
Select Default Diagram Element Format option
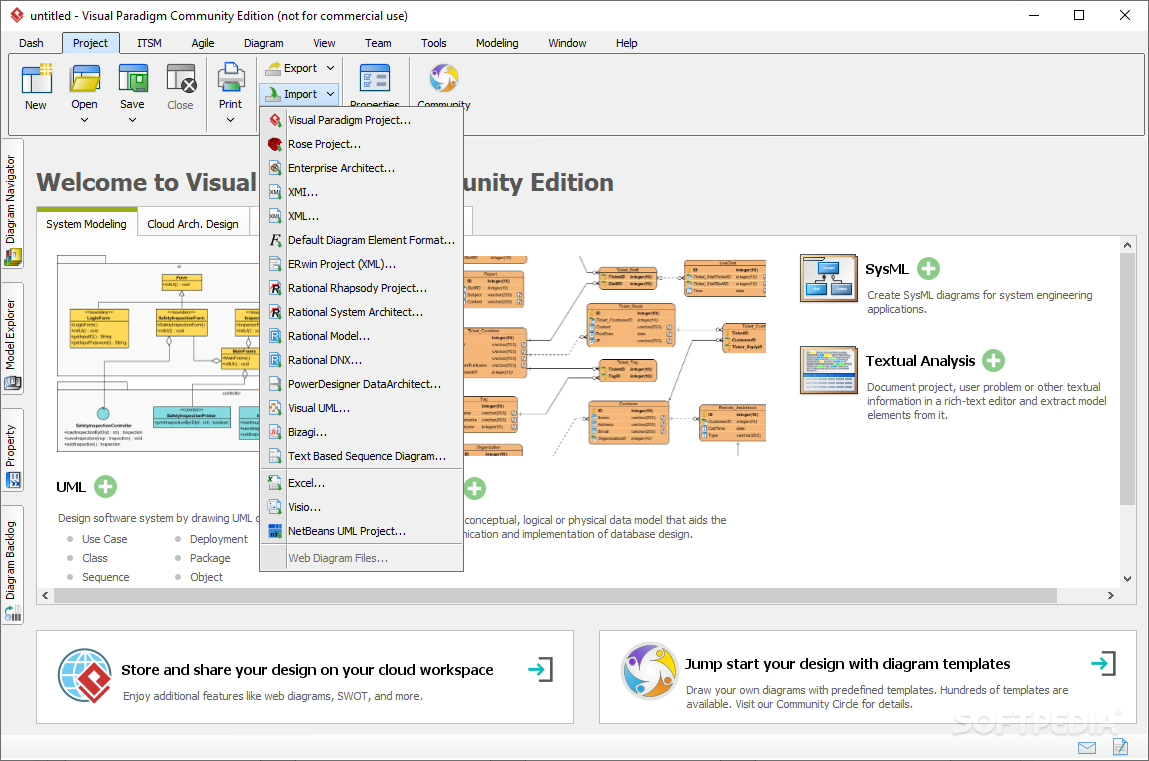pos(362,240)
